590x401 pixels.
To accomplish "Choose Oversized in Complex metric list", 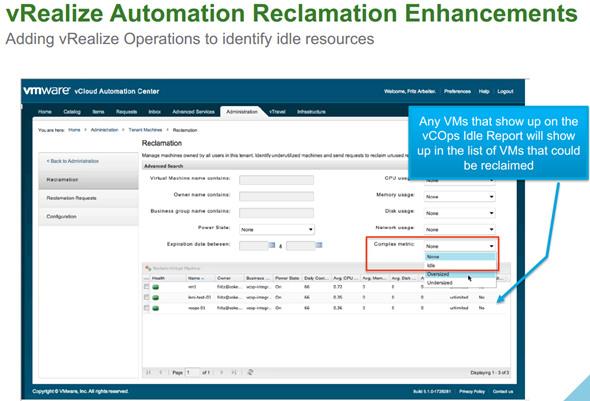I will pyautogui.click(x=460, y=274).
